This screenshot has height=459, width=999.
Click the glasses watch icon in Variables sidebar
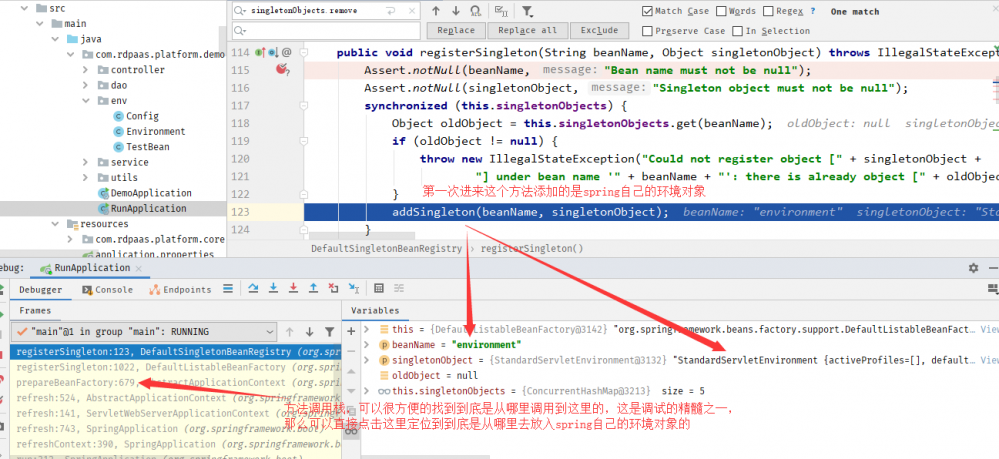pyautogui.click(x=351, y=430)
